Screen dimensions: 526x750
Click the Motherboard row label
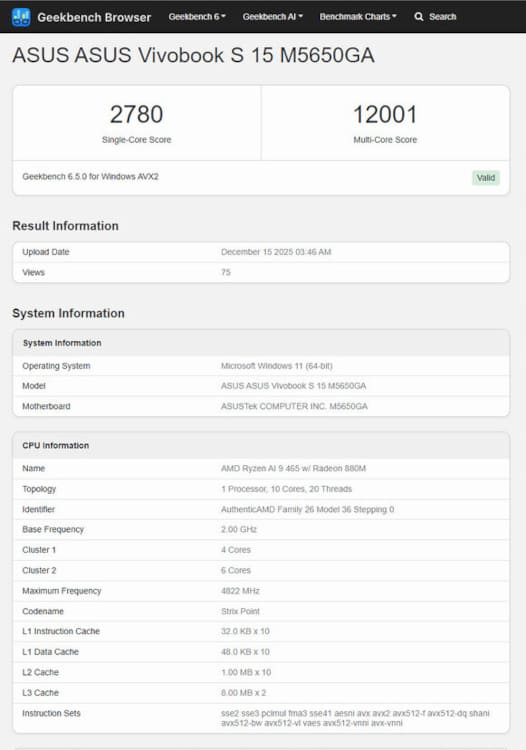point(46,406)
